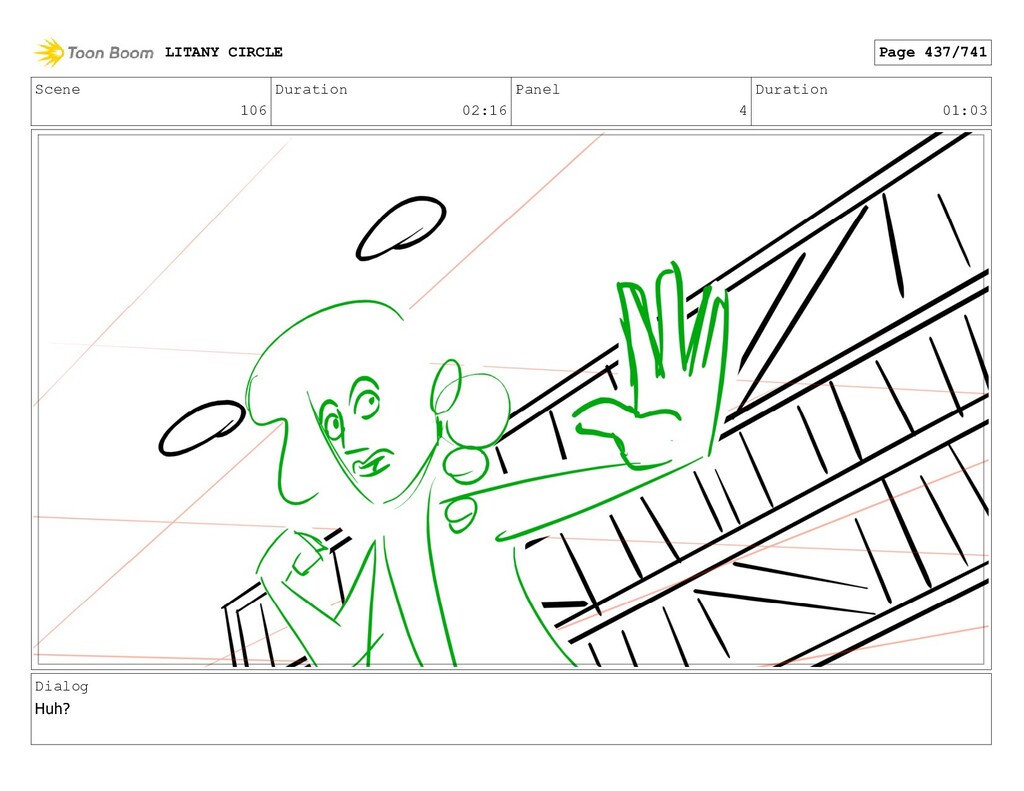Select the scene duration value 02:16

pos(484,110)
